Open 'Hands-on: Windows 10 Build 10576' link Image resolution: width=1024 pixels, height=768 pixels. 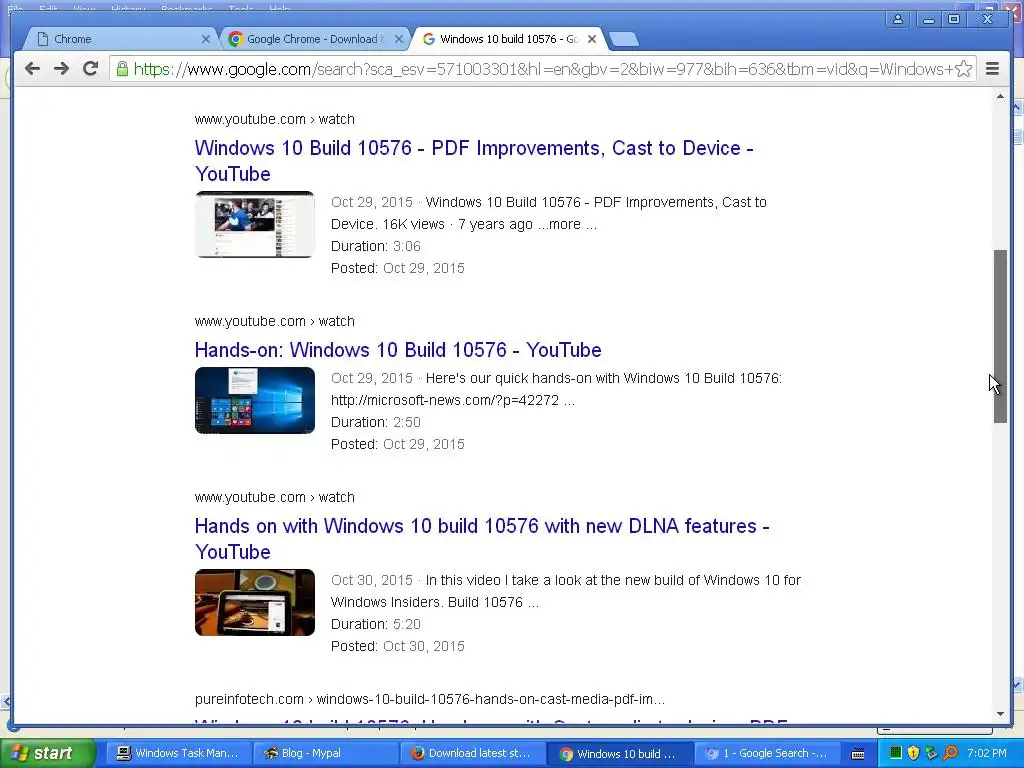398,350
